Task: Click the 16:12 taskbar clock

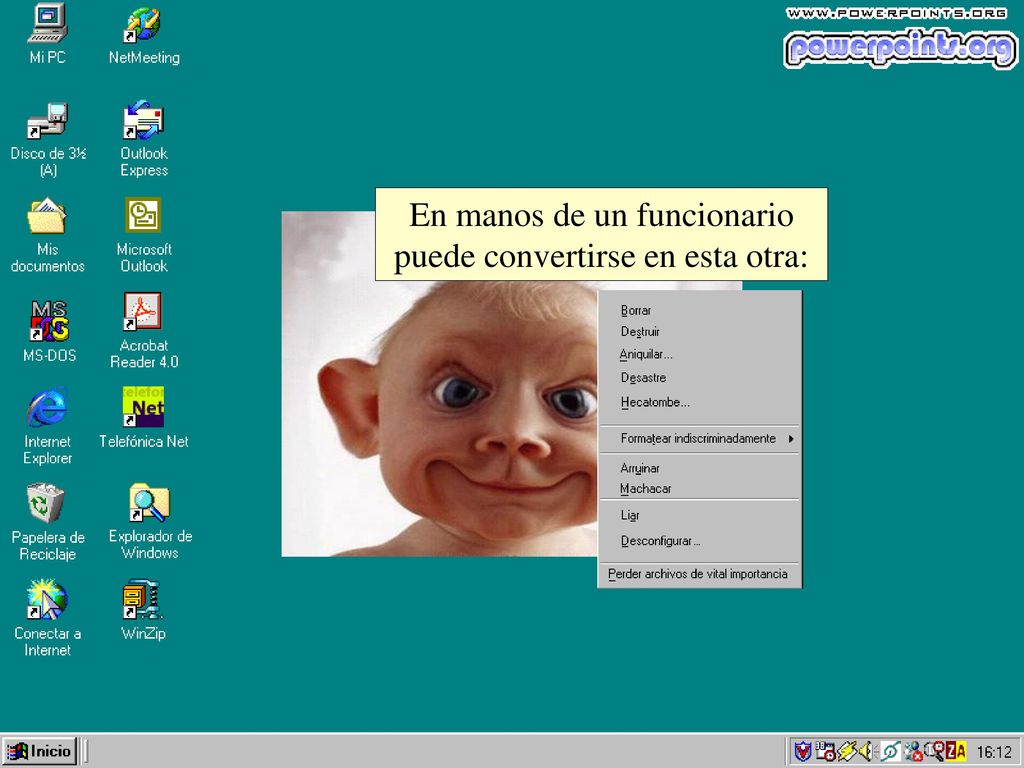Action: [994, 752]
